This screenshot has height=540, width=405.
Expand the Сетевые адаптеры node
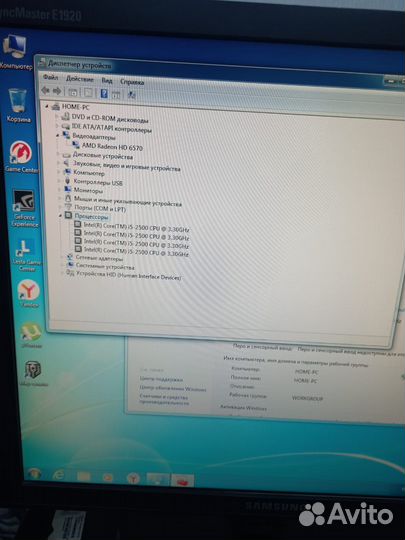point(62,257)
